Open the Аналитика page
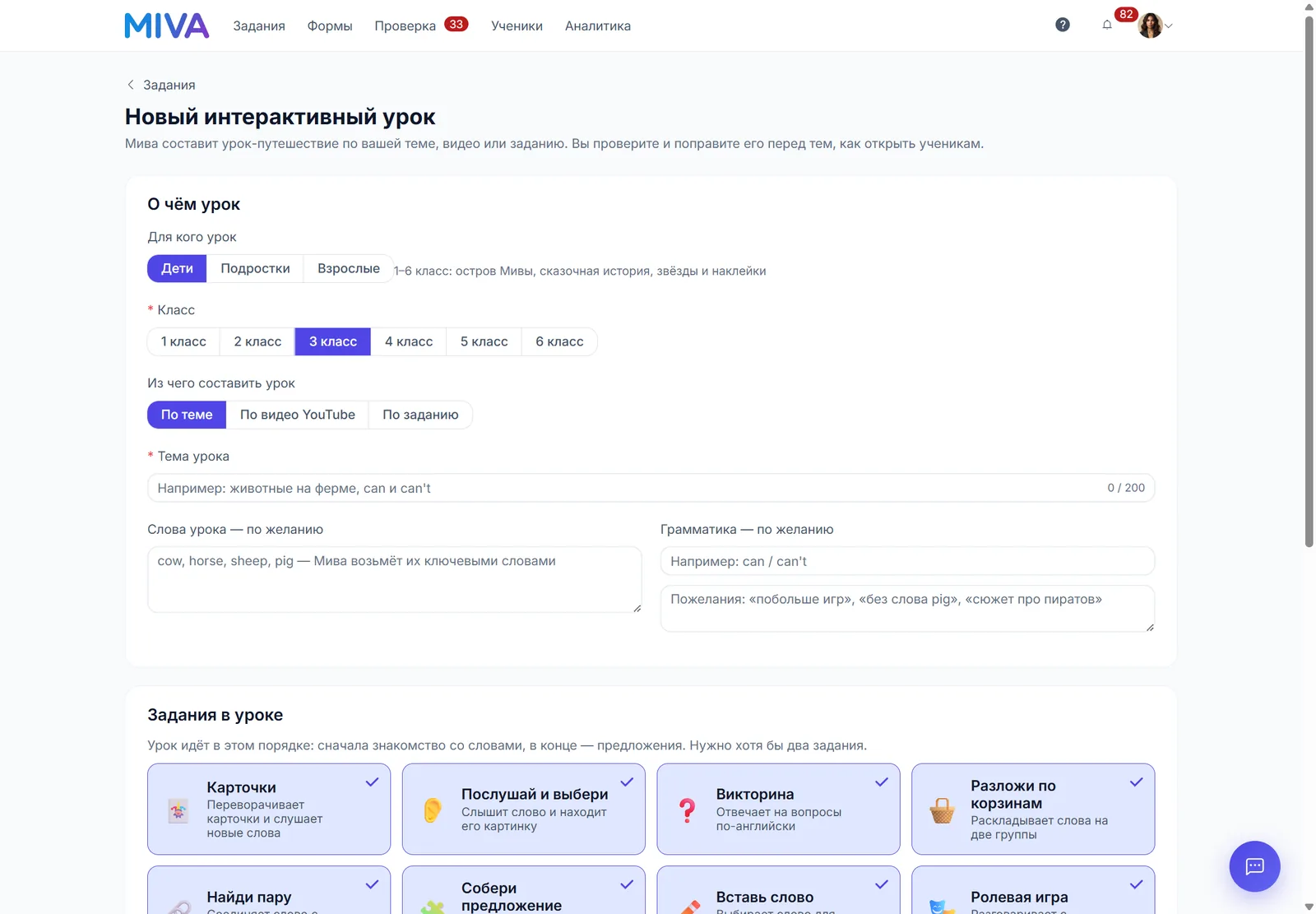 [x=598, y=26]
